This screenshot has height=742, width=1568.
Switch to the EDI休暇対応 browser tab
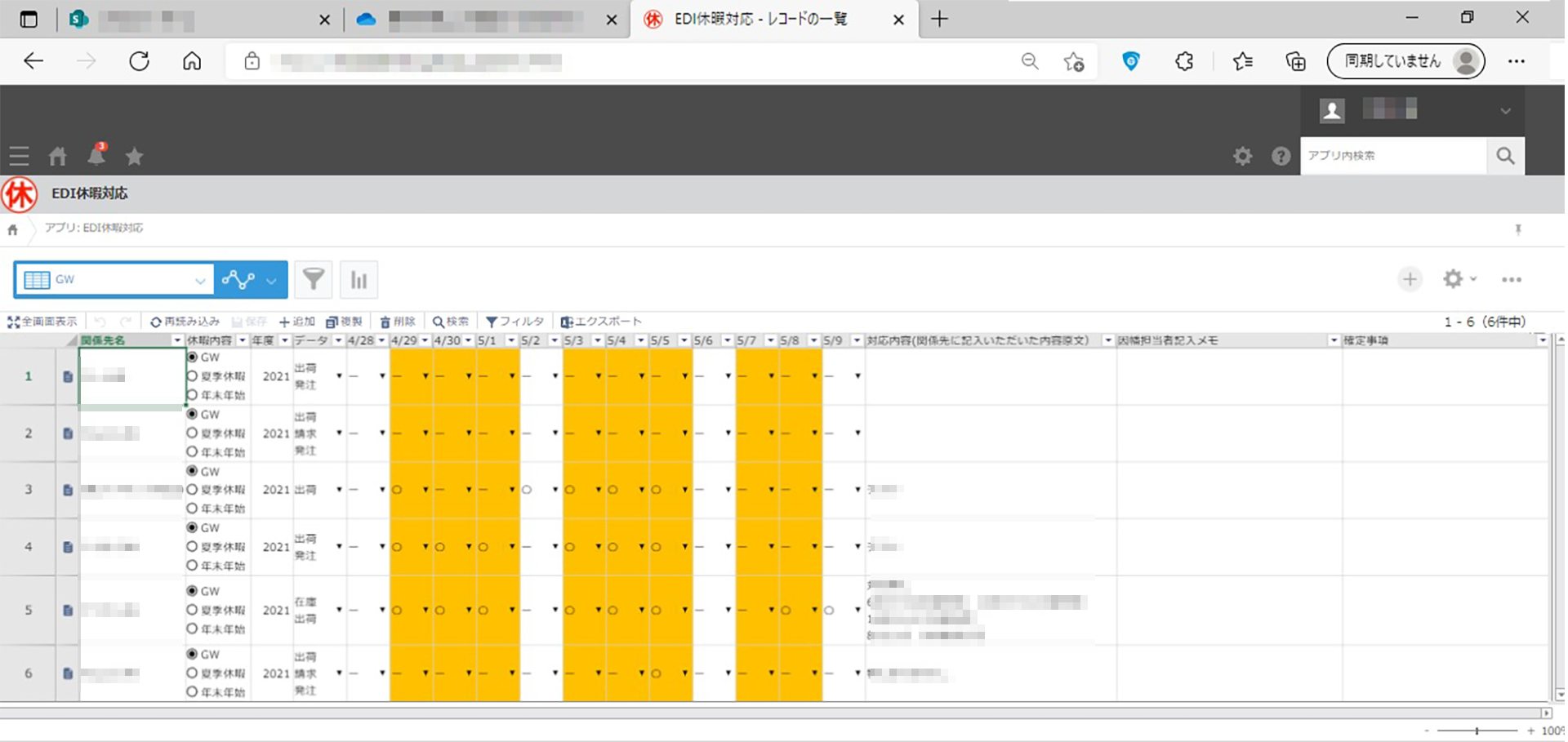[x=759, y=19]
